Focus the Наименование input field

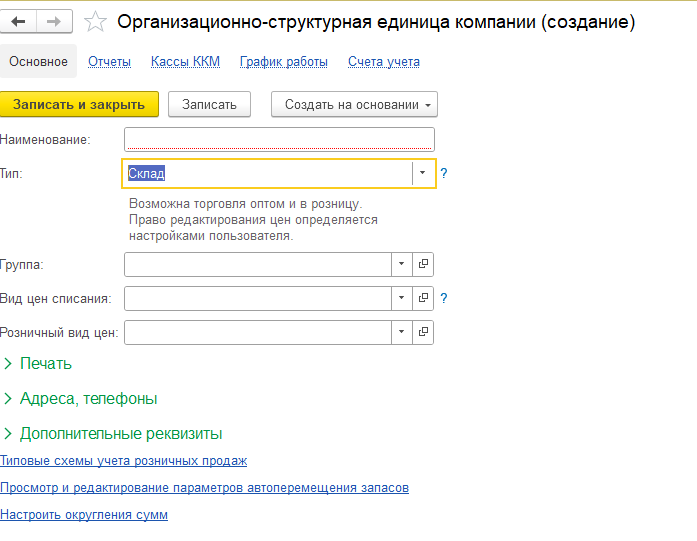coord(279,140)
